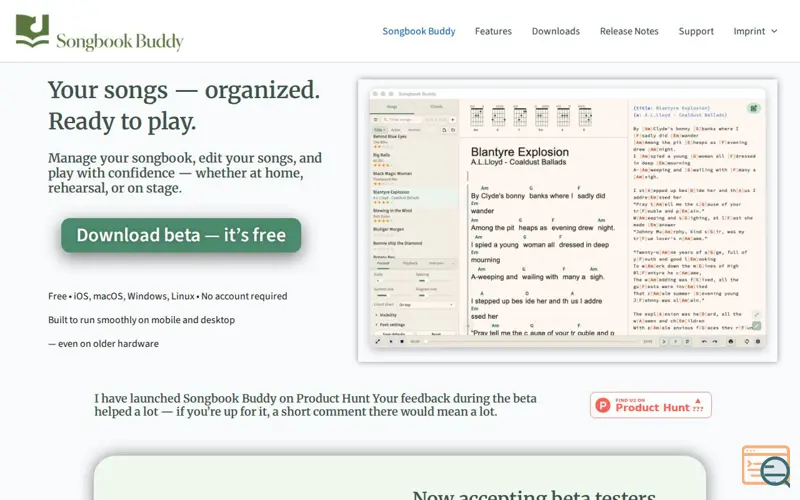The height and width of the screenshot is (500, 800).
Task: Click the 'Download beta — it's free' button
Action: point(181,235)
